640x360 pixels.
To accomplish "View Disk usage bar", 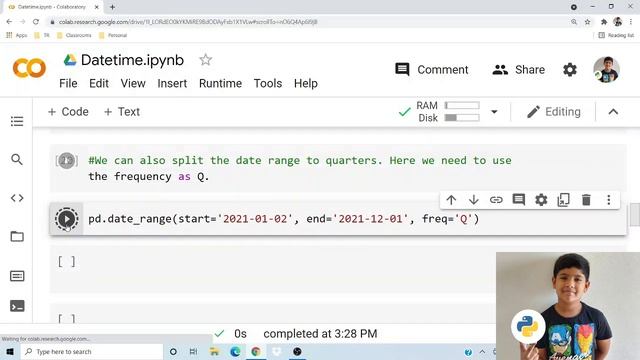I will [462, 118].
